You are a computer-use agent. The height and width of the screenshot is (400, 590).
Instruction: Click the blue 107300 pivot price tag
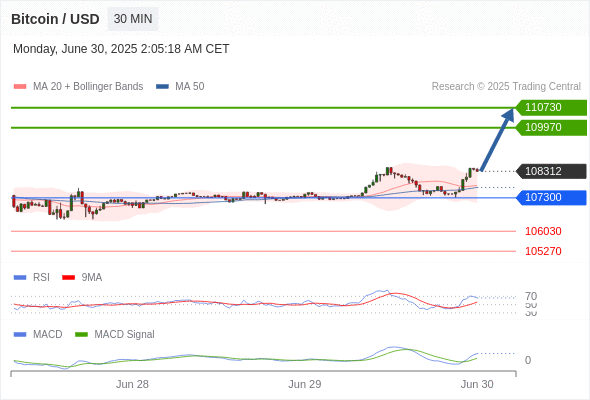(551, 198)
